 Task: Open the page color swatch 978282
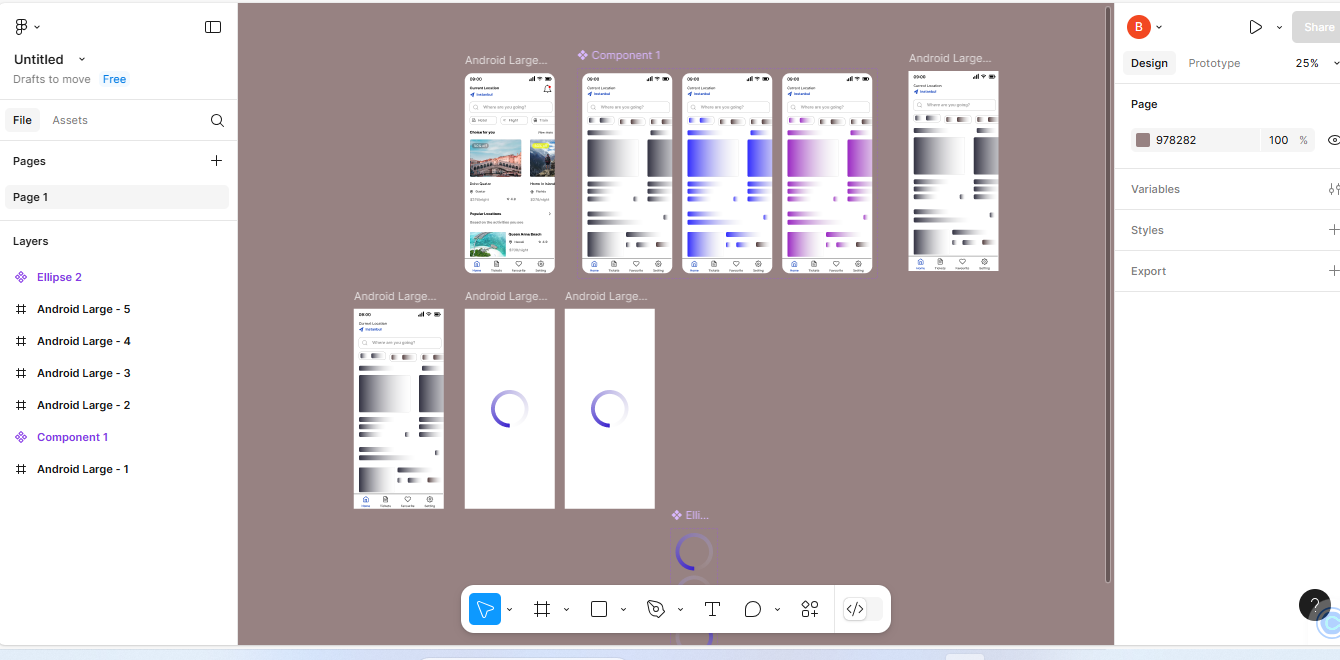(x=1143, y=140)
